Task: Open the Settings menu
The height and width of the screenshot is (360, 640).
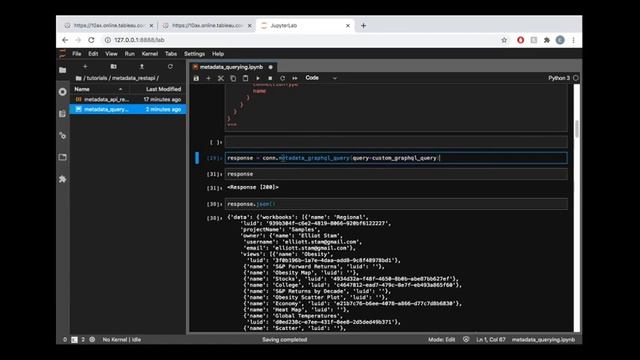Action: click(x=194, y=54)
